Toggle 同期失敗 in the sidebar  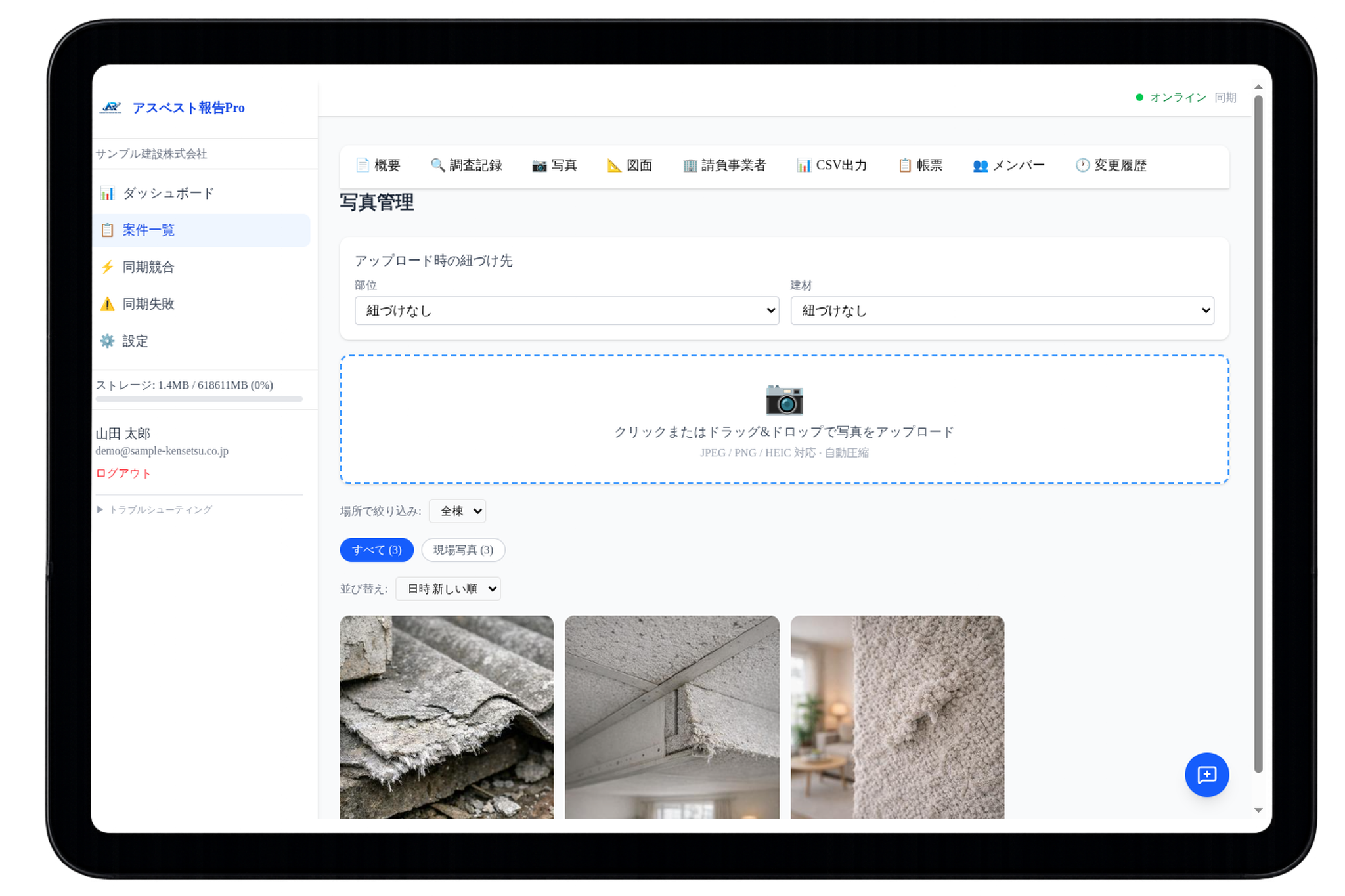coord(107,303)
